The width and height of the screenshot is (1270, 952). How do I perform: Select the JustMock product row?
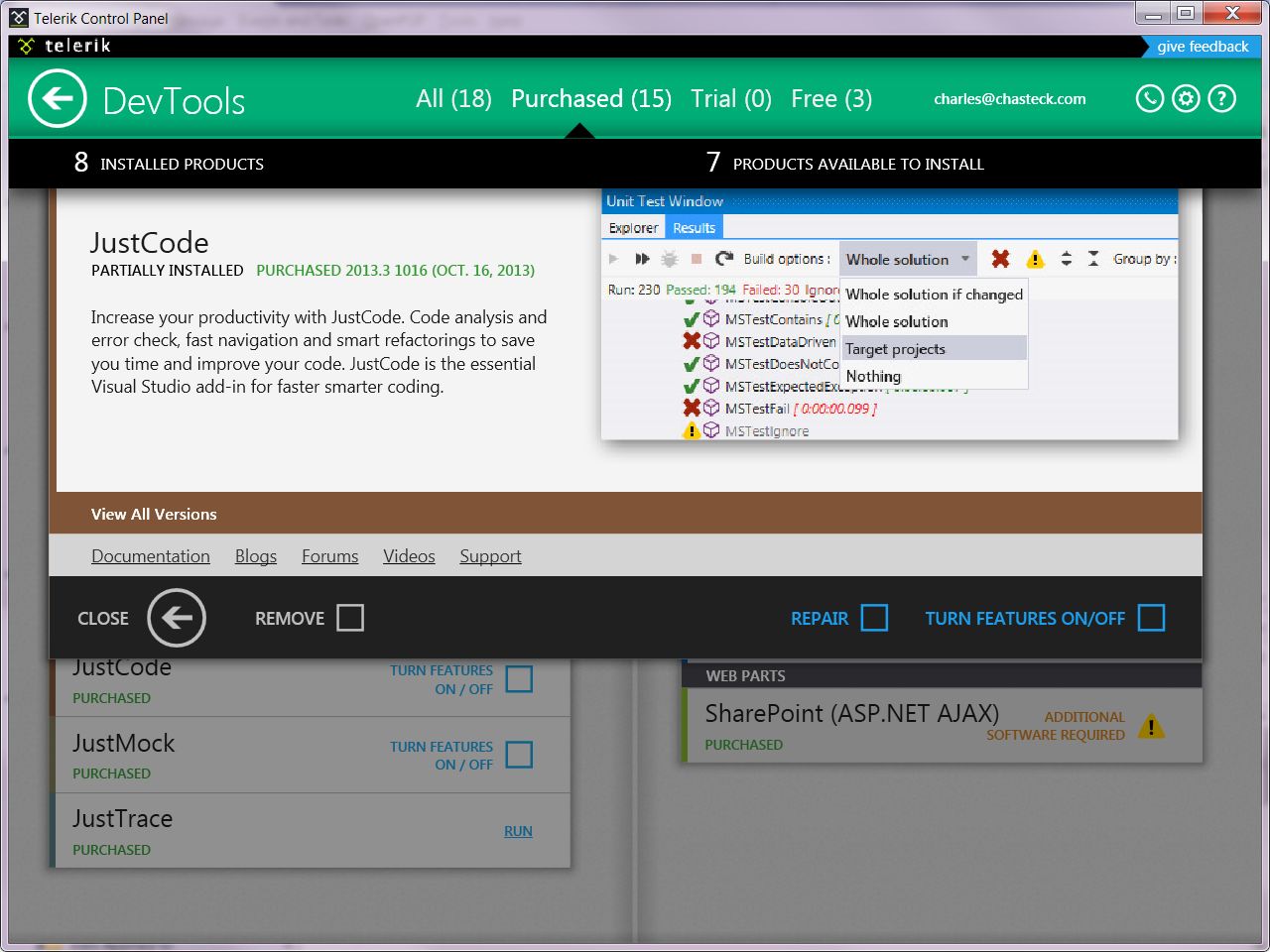pos(311,755)
